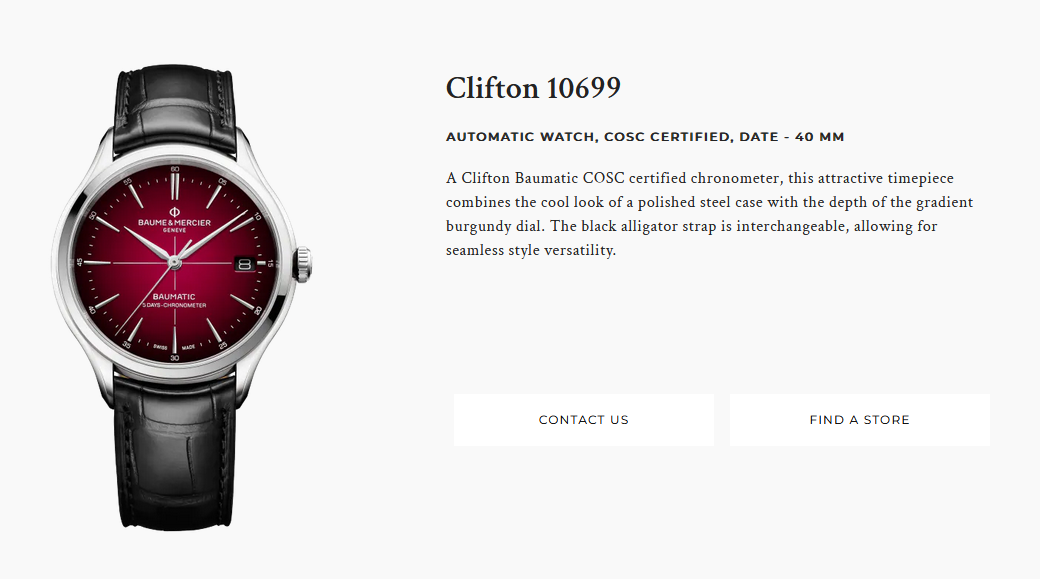Image resolution: width=1040 pixels, height=579 pixels.
Task: Click the center pivot of the watch hands
Action: 174,263
